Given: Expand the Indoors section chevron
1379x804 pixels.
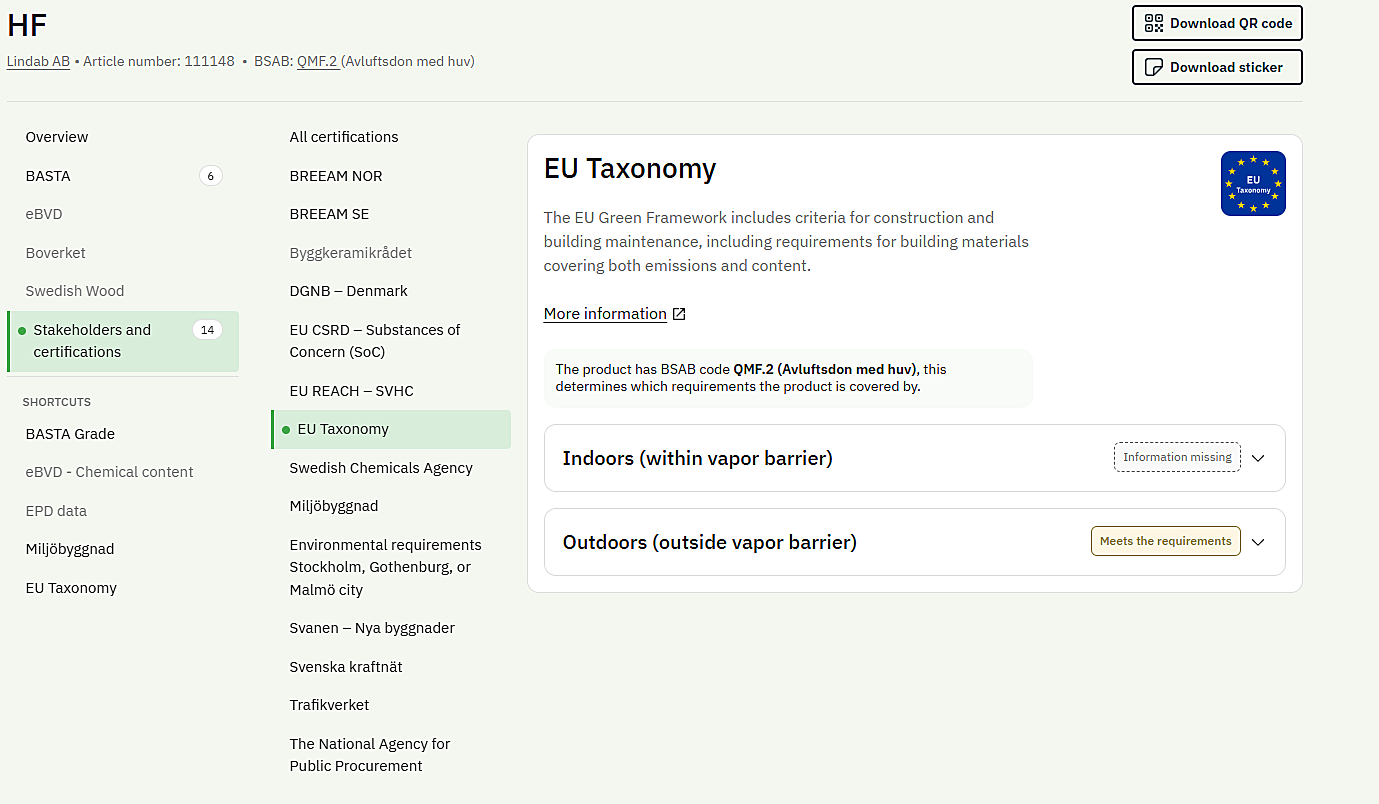Looking at the screenshot, I should click(x=1258, y=458).
